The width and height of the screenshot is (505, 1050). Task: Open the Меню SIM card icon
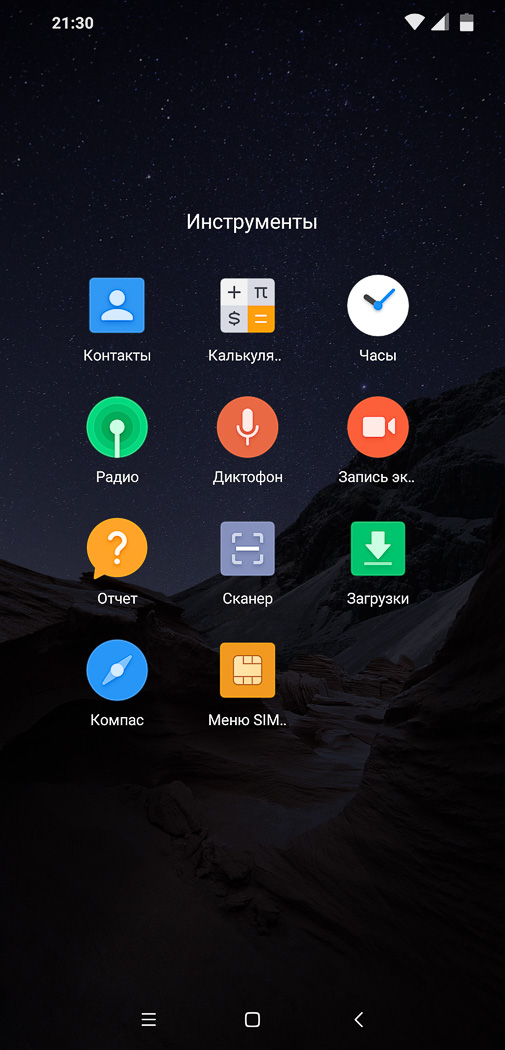pyautogui.click(x=248, y=670)
